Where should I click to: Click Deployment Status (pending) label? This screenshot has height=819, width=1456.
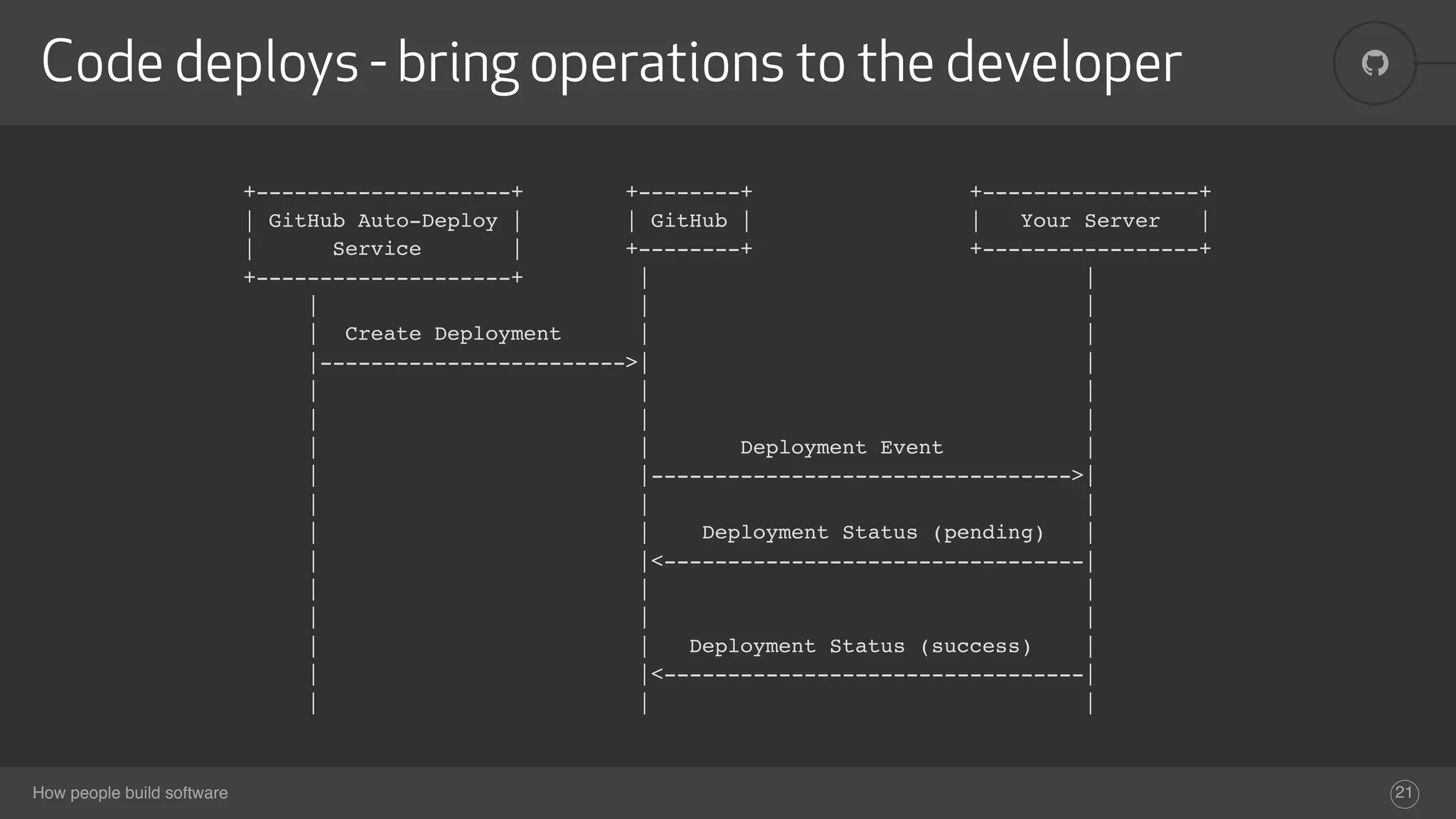click(x=872, y=533)
